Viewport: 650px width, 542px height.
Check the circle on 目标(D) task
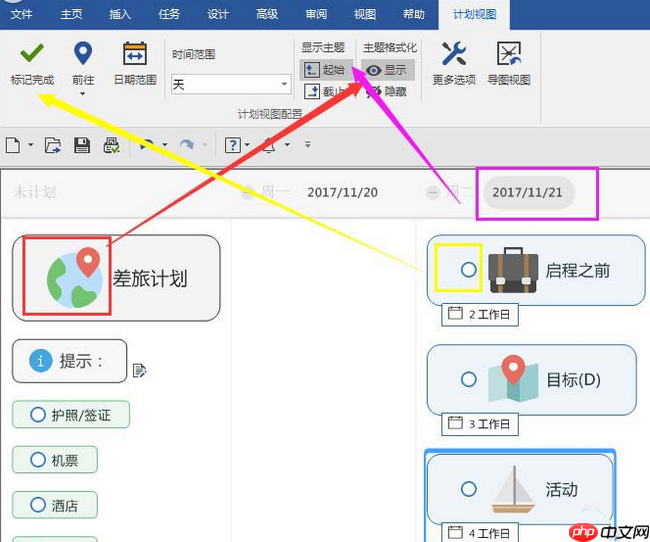pos(468,379)
